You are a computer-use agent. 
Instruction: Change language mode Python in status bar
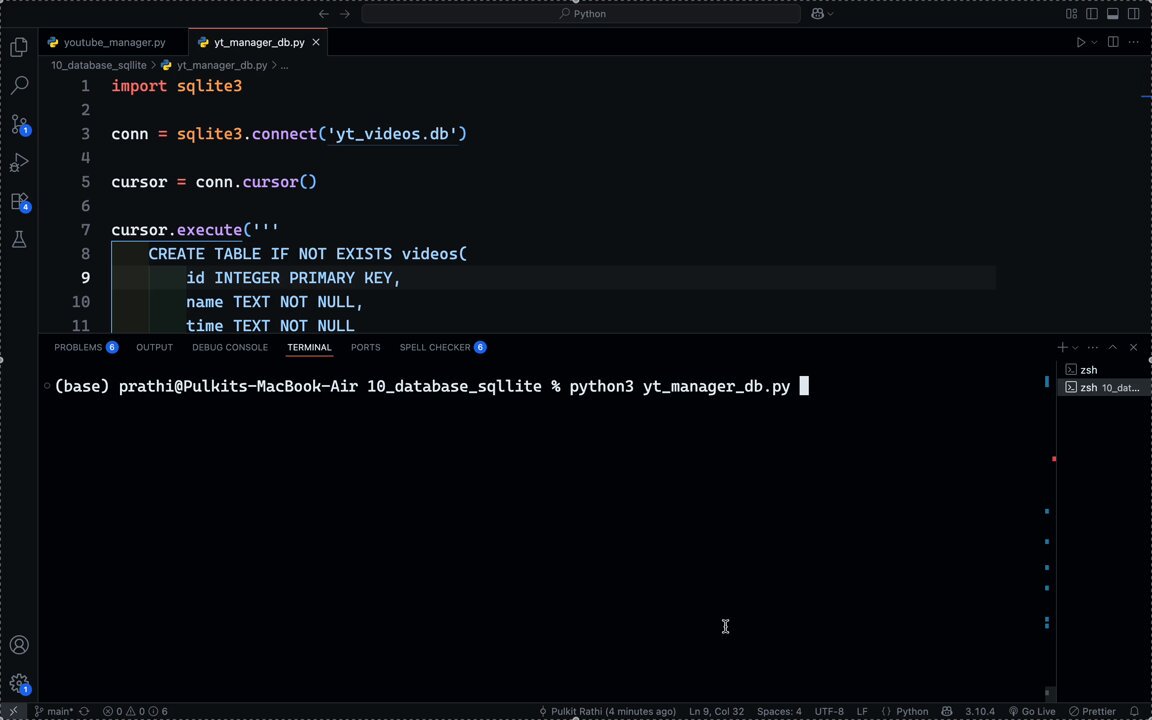[912, 711]
